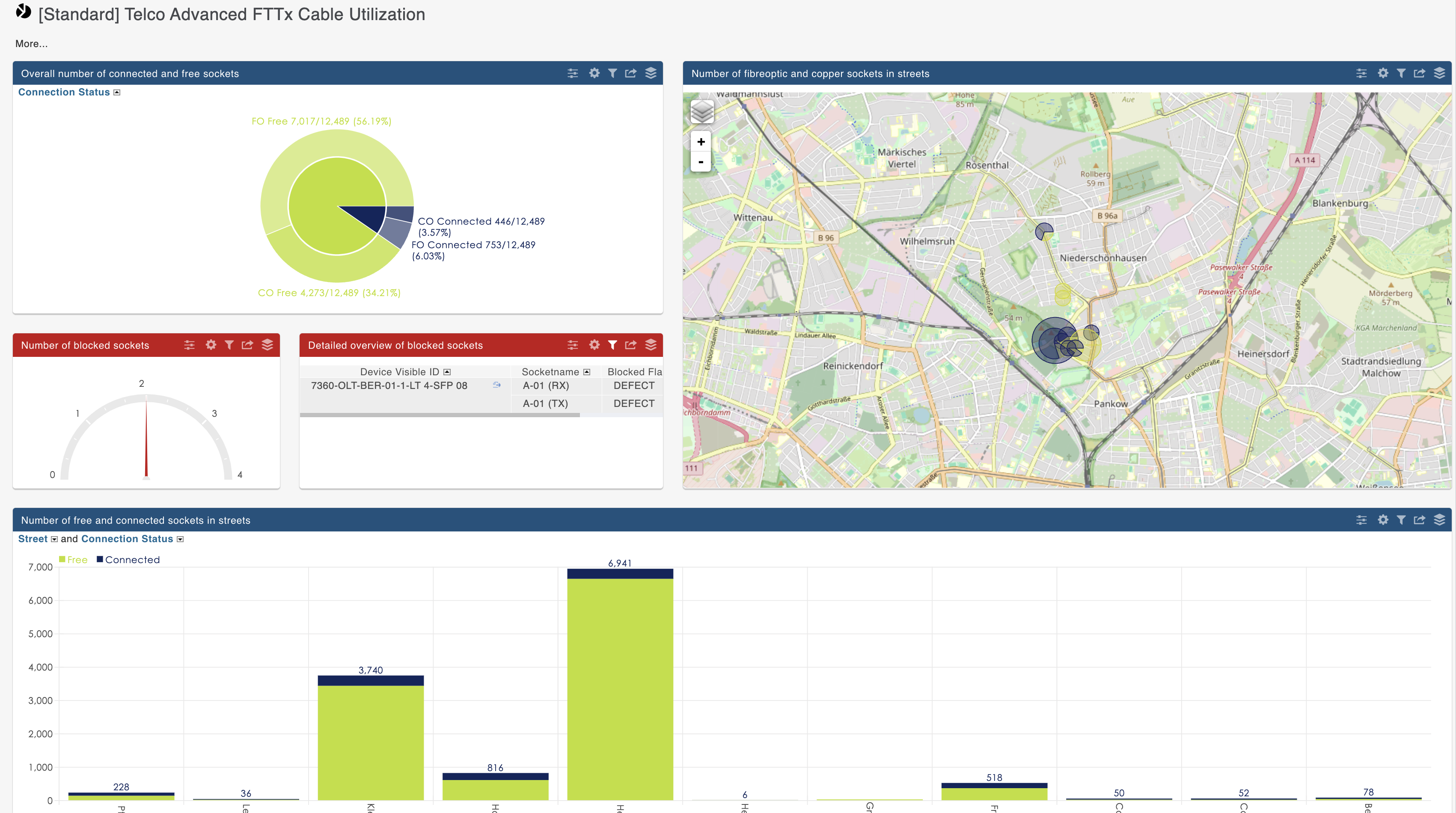This screenshot has width=1456, height=813.
Task: Open map layer switcher button
Action: coord(702,112)
